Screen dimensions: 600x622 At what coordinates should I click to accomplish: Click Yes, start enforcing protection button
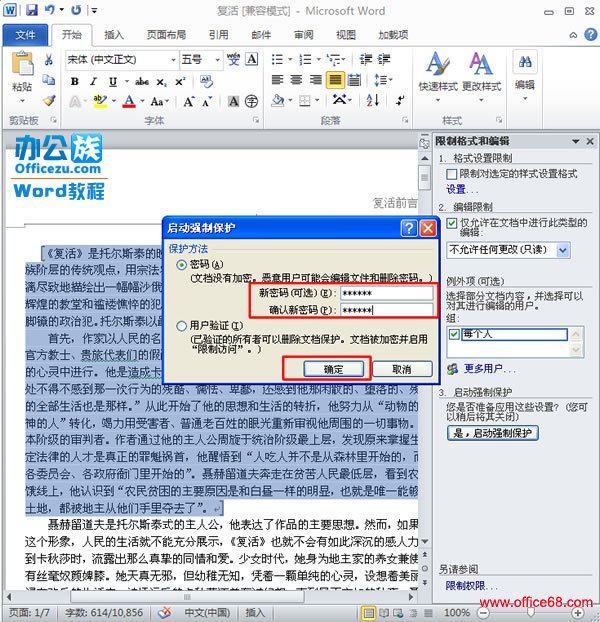point(493,433)
